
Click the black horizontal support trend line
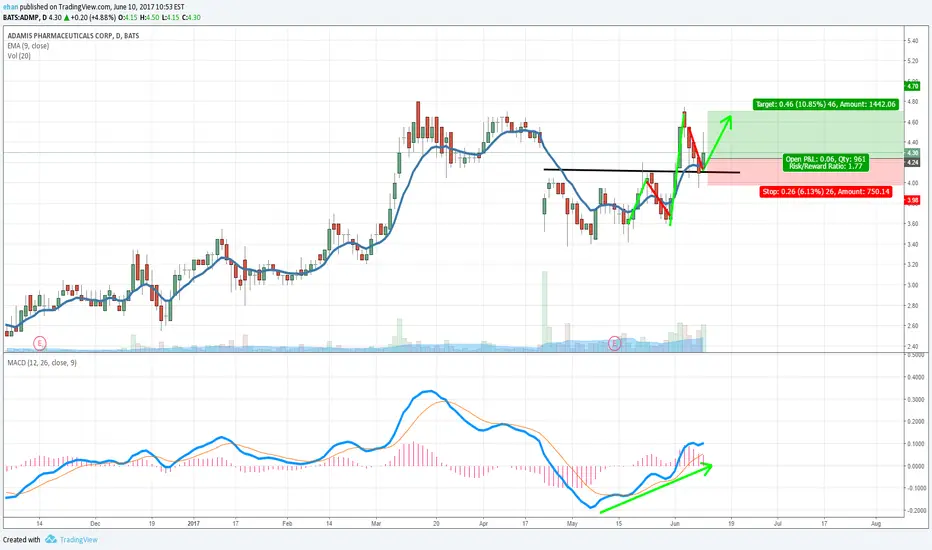pyautogui.click(x=642, y=171)
